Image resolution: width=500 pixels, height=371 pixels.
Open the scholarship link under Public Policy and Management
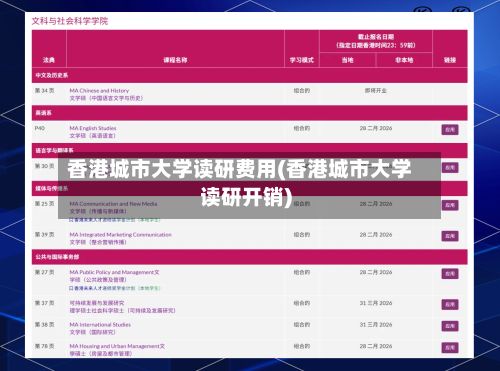point(115,288)
